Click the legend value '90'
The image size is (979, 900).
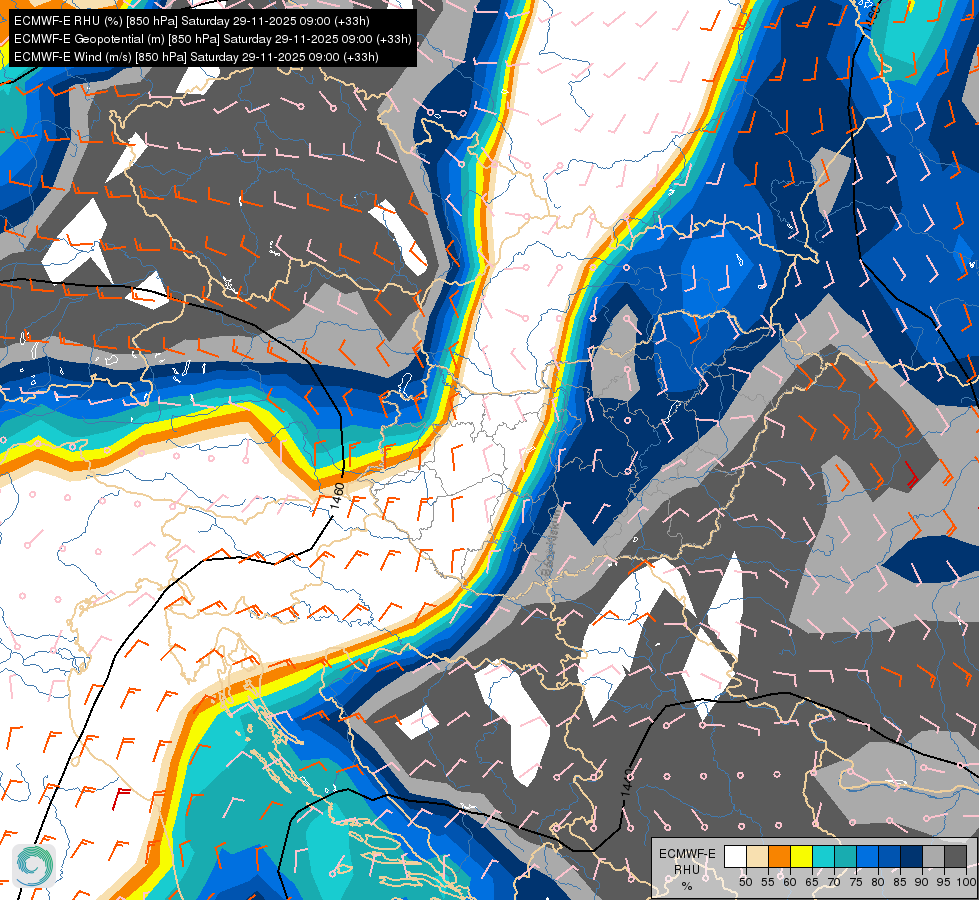point(922,882)
